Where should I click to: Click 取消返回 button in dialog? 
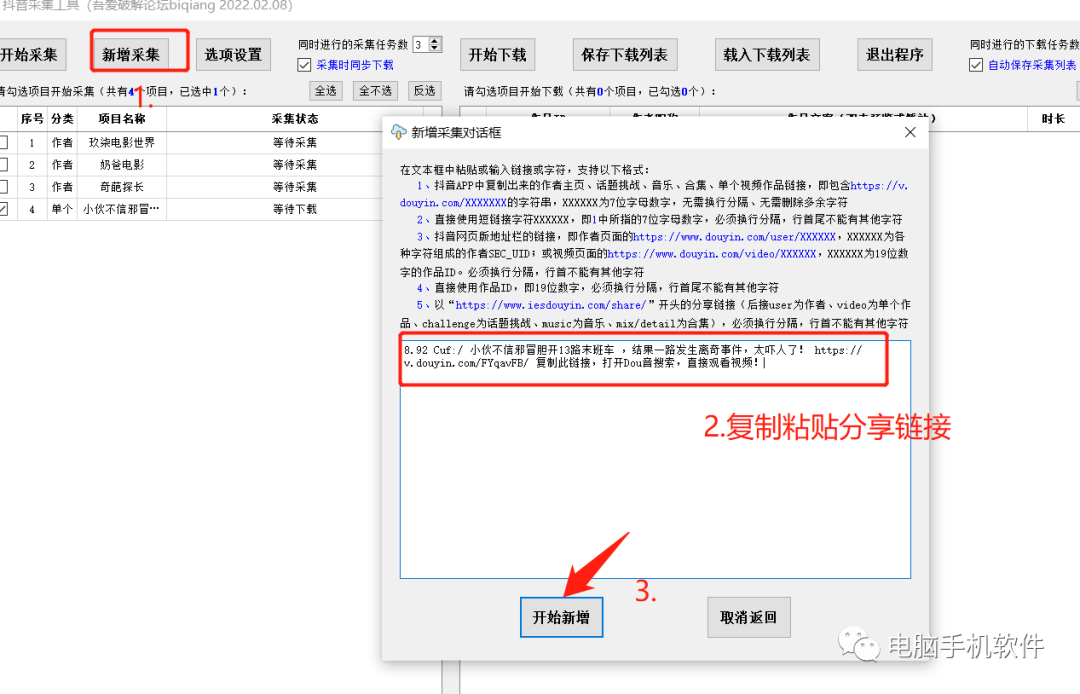point(749,618)
